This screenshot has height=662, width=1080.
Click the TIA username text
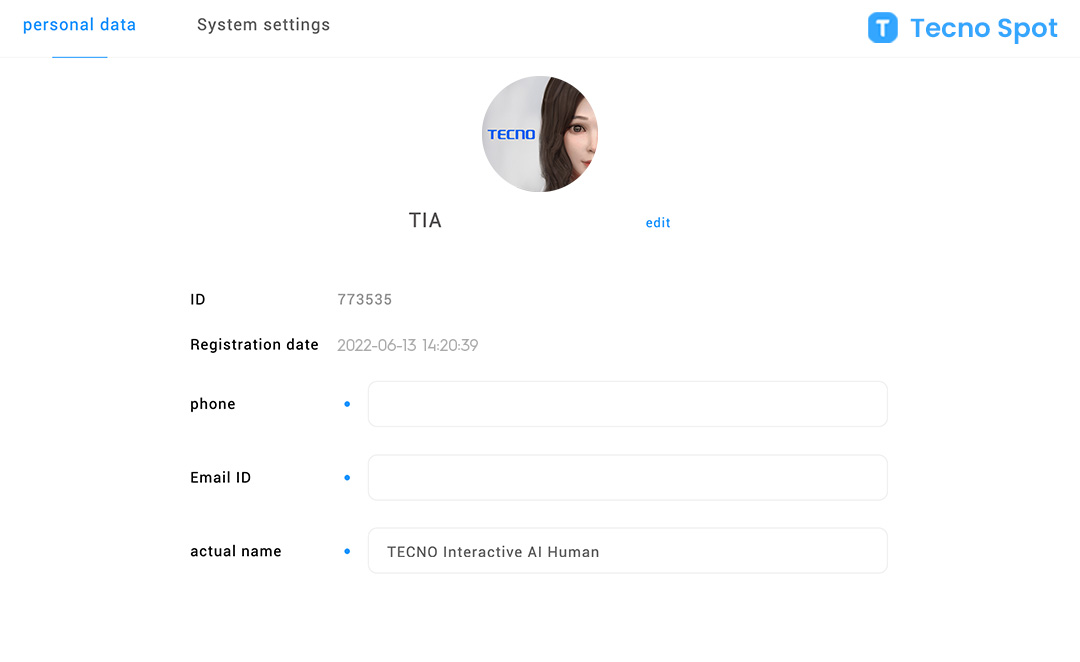click(425, 220)
